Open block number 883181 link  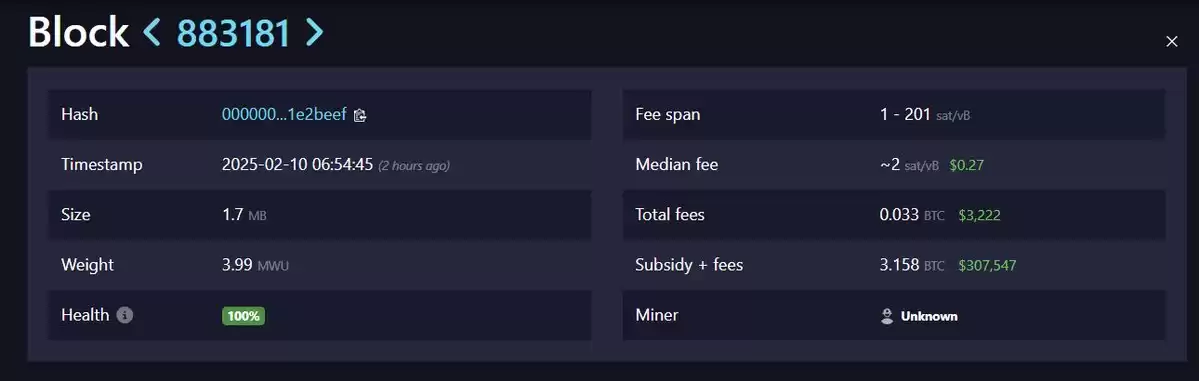(x=233, y=33)
